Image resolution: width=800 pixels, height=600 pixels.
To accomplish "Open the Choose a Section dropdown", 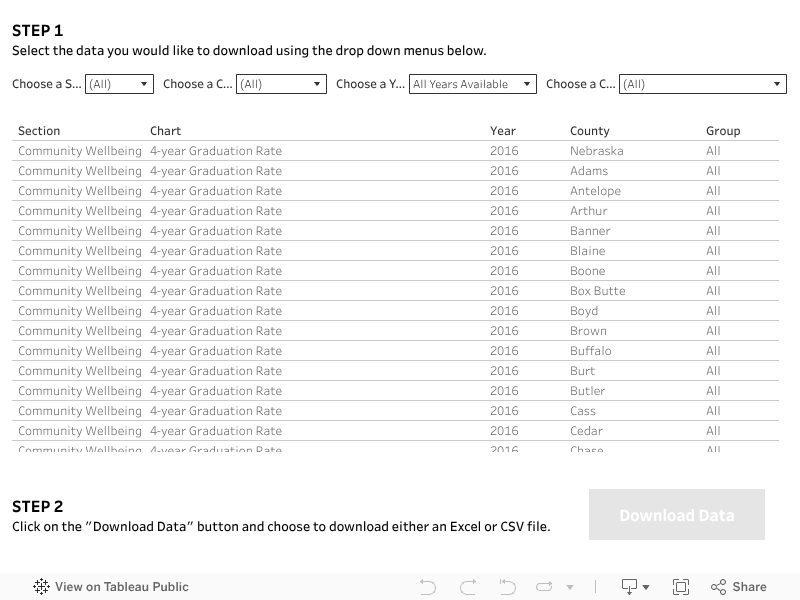I will 119,85.
